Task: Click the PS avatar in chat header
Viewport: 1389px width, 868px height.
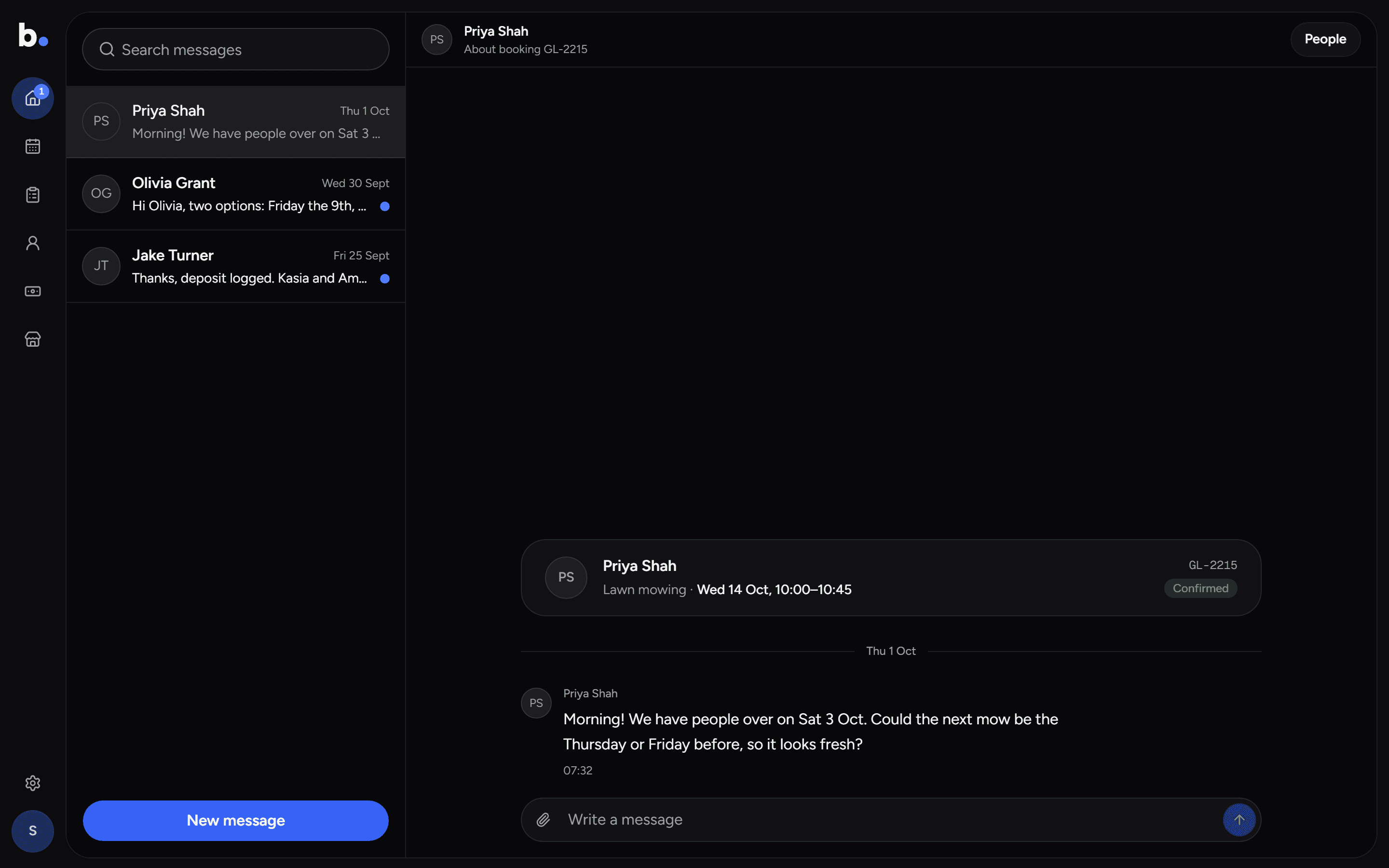Action: click(x=437, y=40)
